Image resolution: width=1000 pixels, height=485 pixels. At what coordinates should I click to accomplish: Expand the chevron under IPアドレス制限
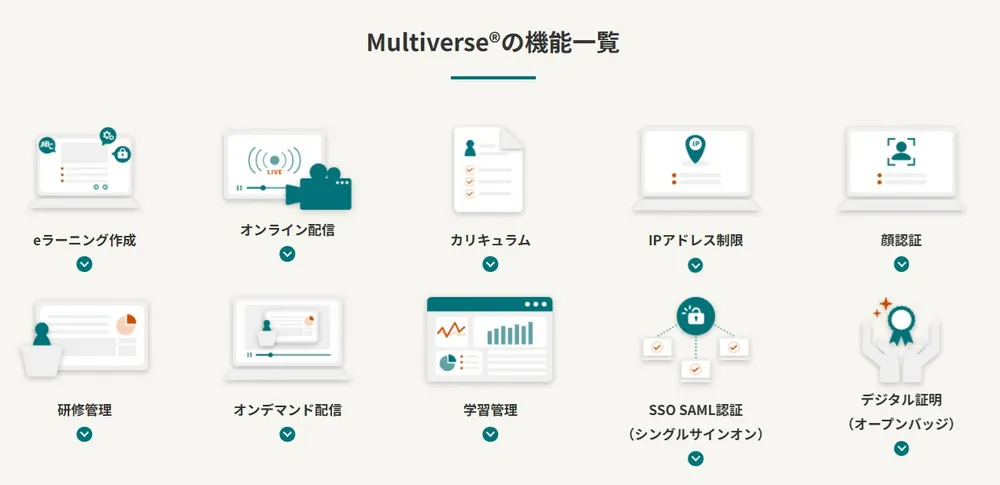695,265
